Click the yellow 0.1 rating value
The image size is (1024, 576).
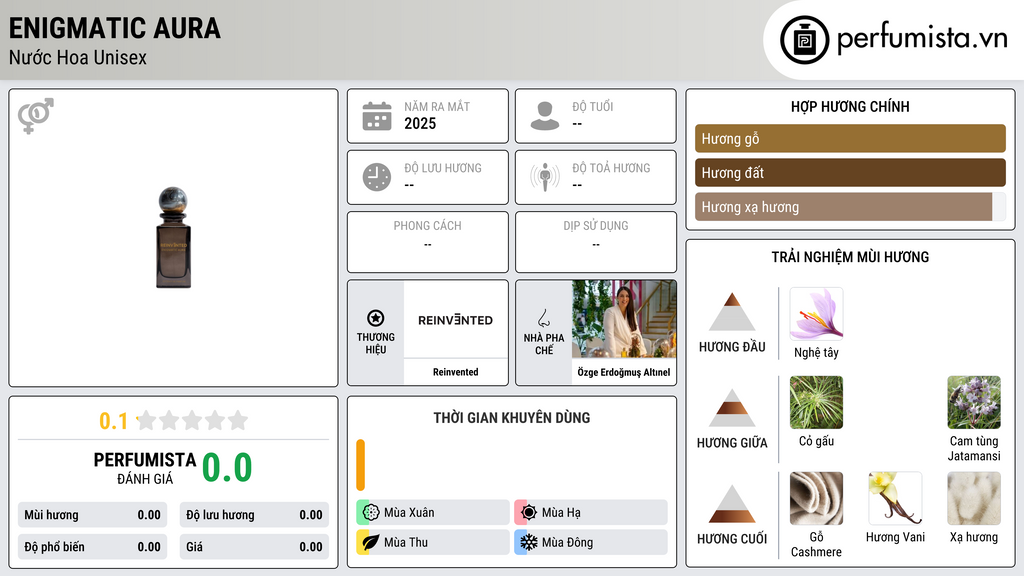point(114,421)
